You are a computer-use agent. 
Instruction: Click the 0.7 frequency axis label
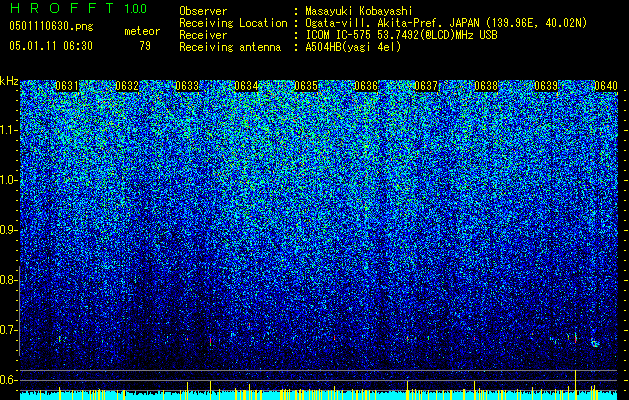[7, 330]
